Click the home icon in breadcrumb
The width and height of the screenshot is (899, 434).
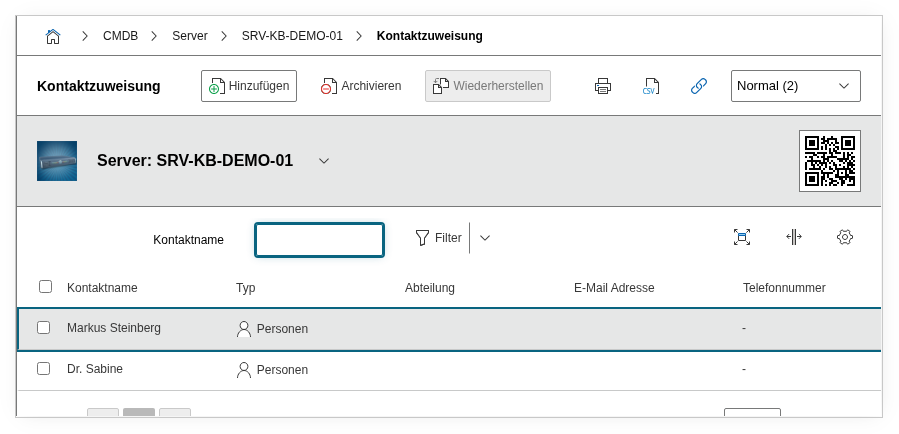(53, 36)
